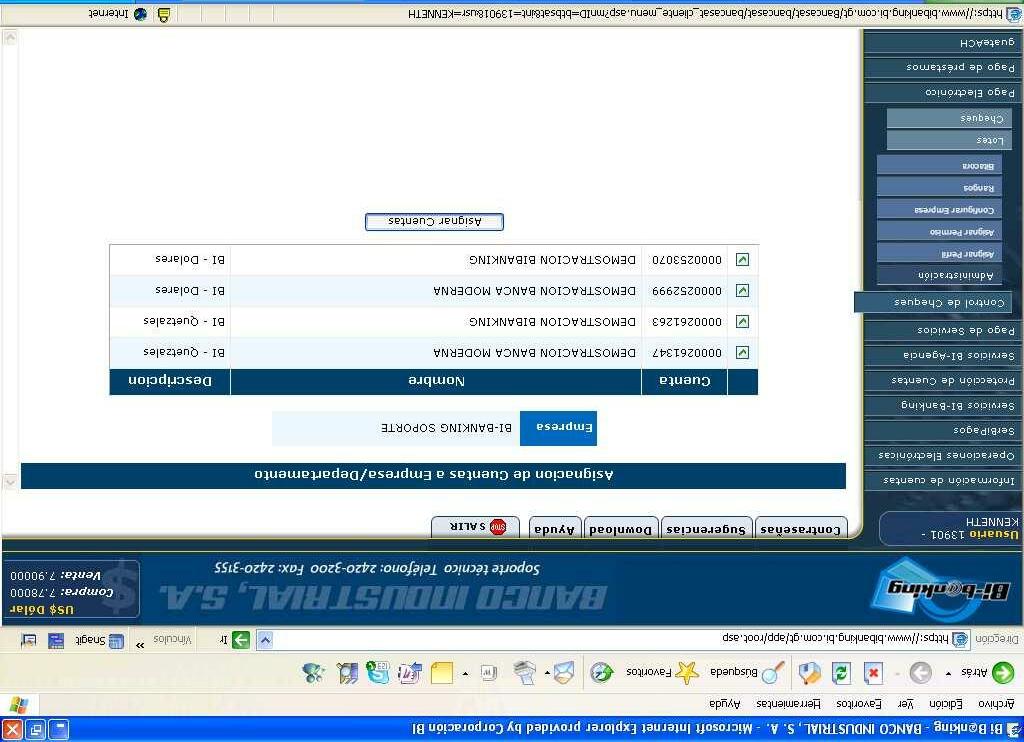This screenshot has height=742, width=1024.
Task: Open the Ver menu
Action: [905, 703]
